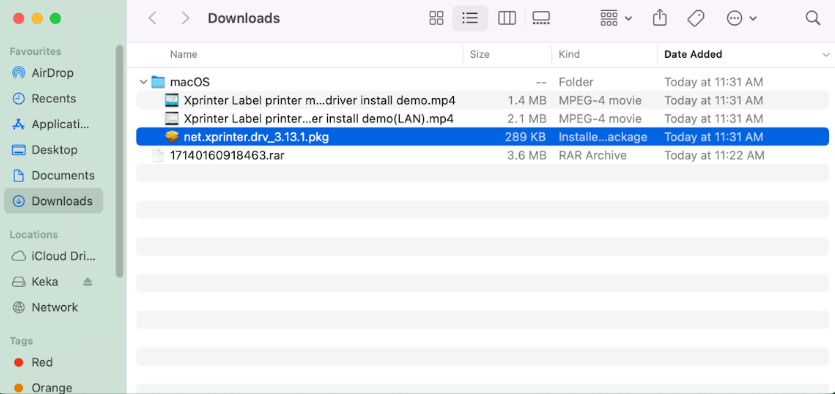
Task: Click the Applications sidebar icon
Action: [x=19, y=124]
